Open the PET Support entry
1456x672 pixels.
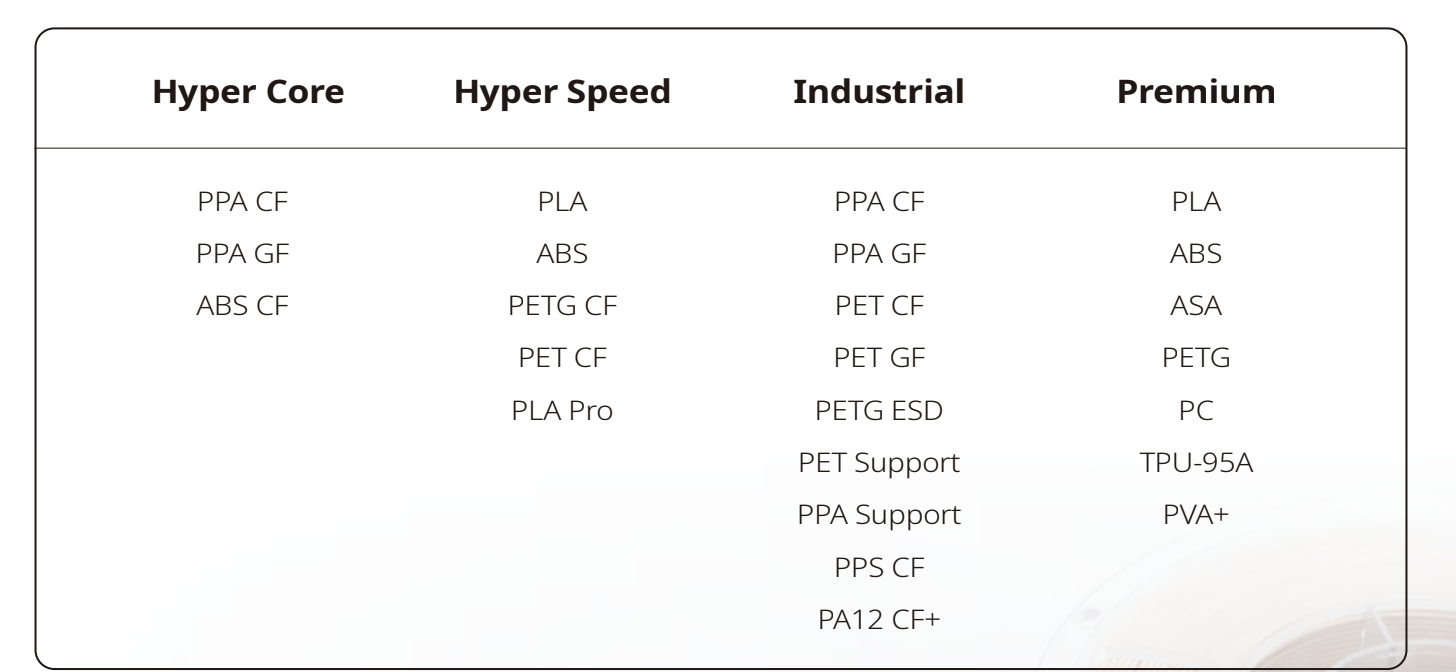coord(879,463)
